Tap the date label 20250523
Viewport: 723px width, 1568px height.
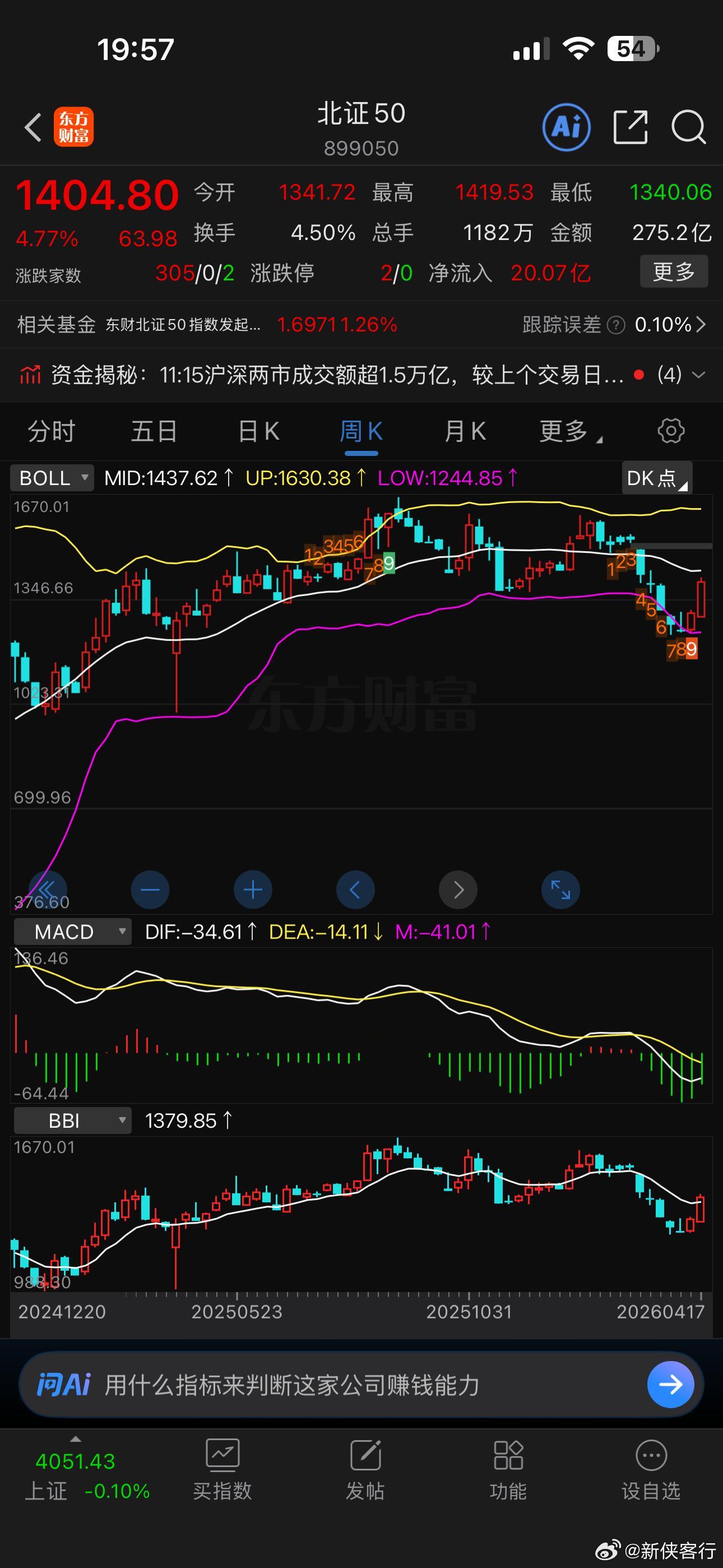click(x=237, y=1312)
